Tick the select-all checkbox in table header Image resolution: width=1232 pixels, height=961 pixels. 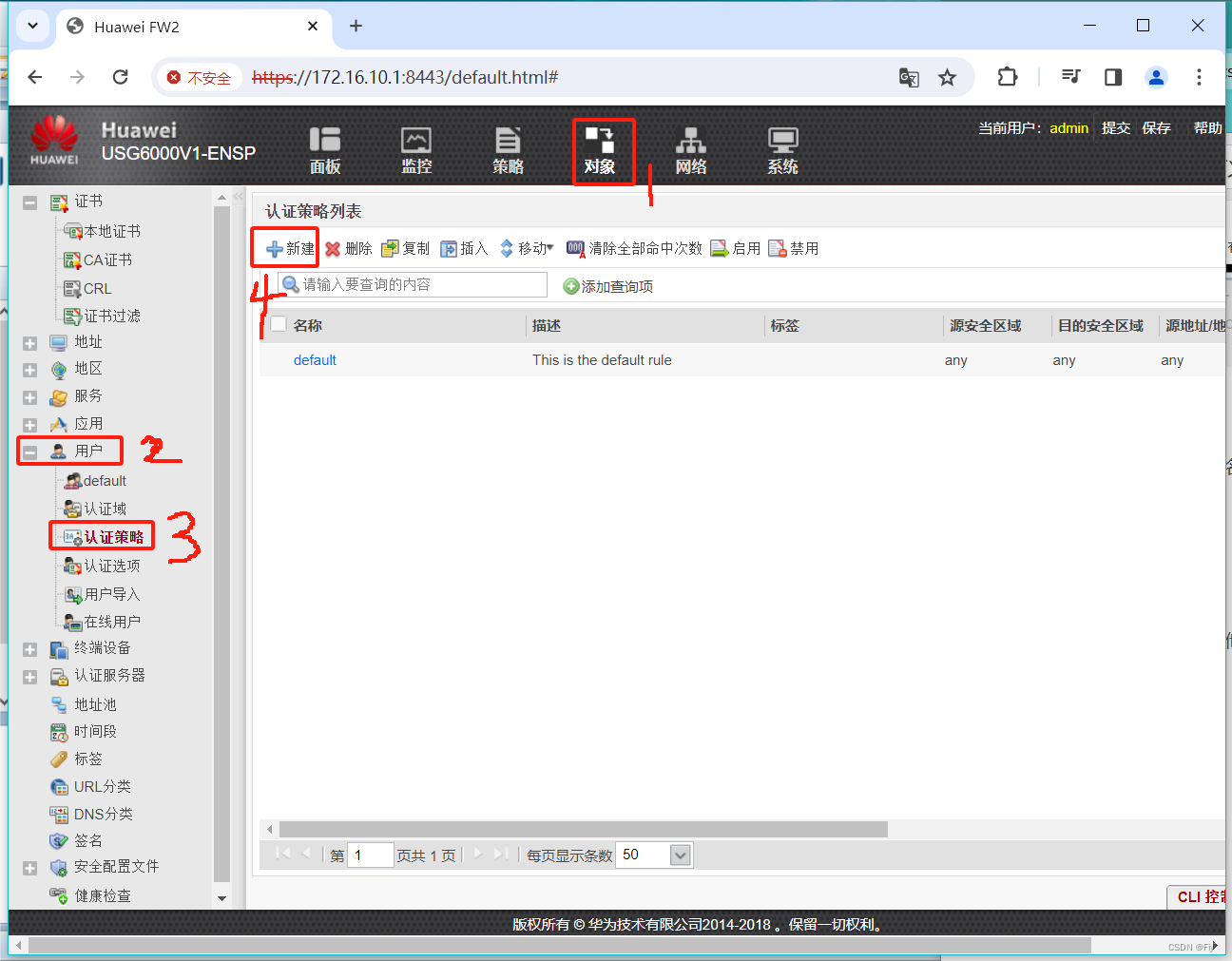[279, 324]
